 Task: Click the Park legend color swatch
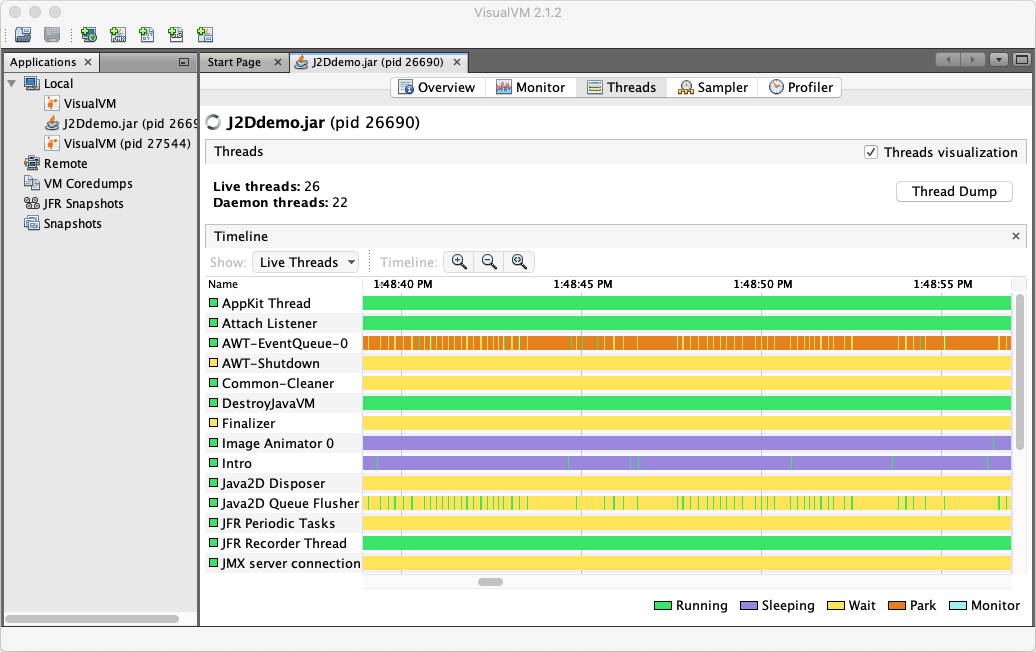click(x=897, y=606)
